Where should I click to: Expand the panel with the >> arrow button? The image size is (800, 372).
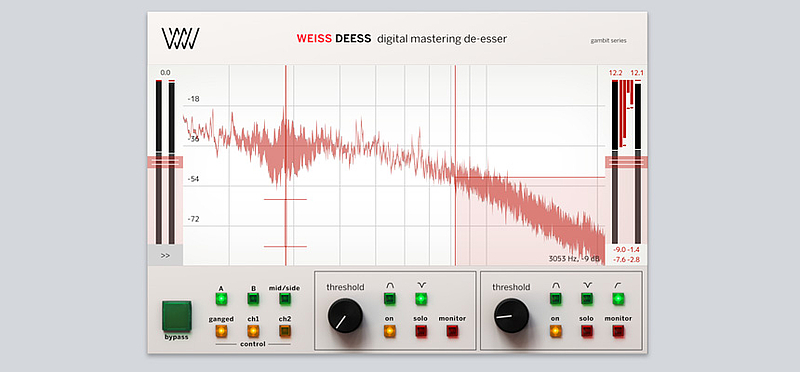coord(165,256)
